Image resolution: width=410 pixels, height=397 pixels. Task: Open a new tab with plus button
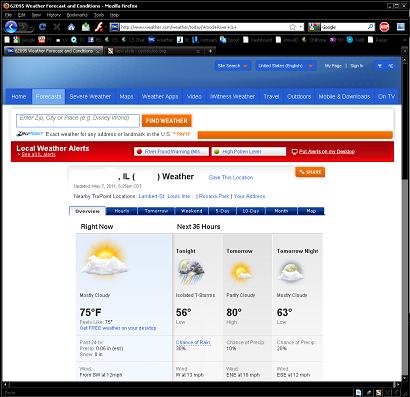210,51
